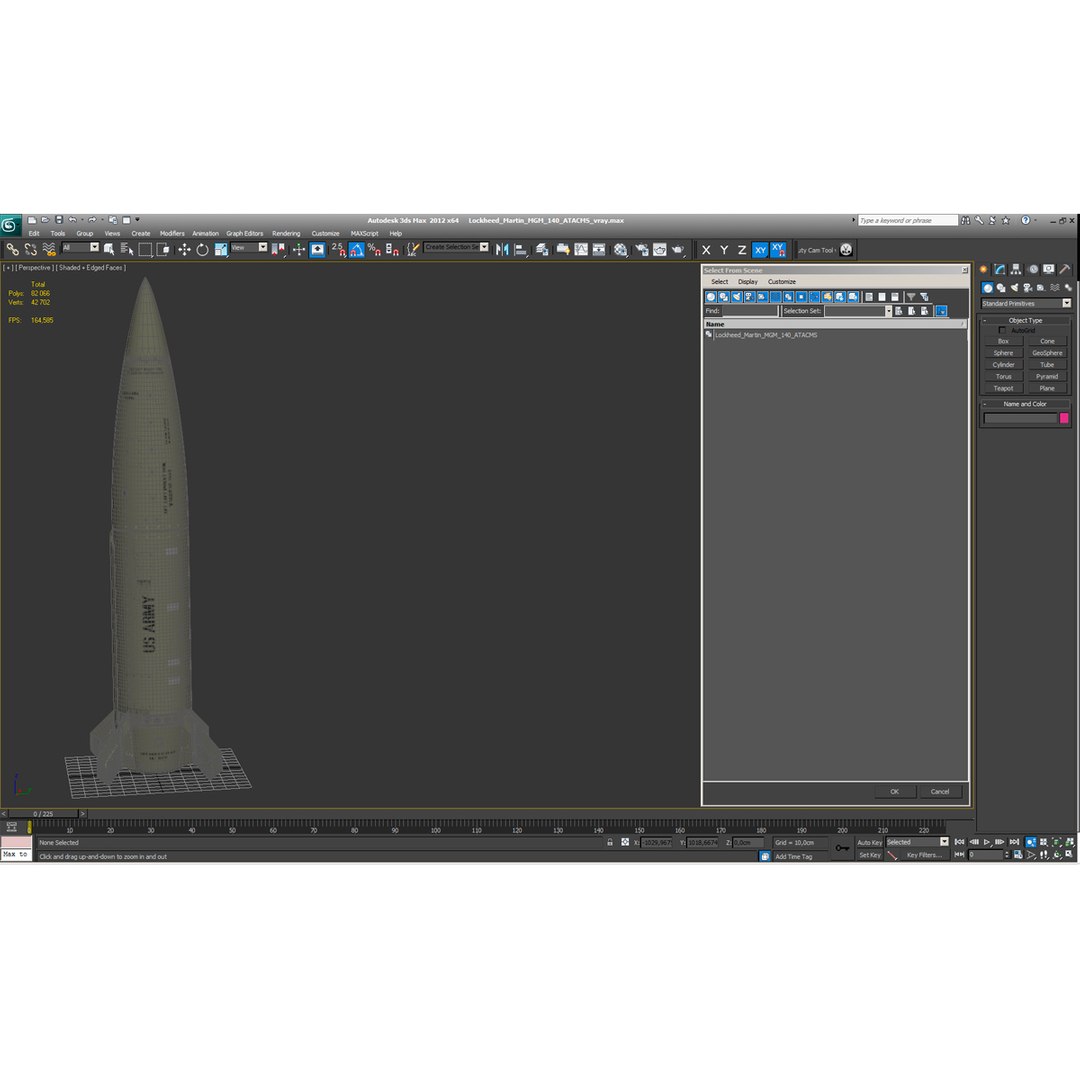Screen dimensions: 1080x1080
Task: Open the Quick Access toolbar dropdown arrow
Action: tap(138, 220)
